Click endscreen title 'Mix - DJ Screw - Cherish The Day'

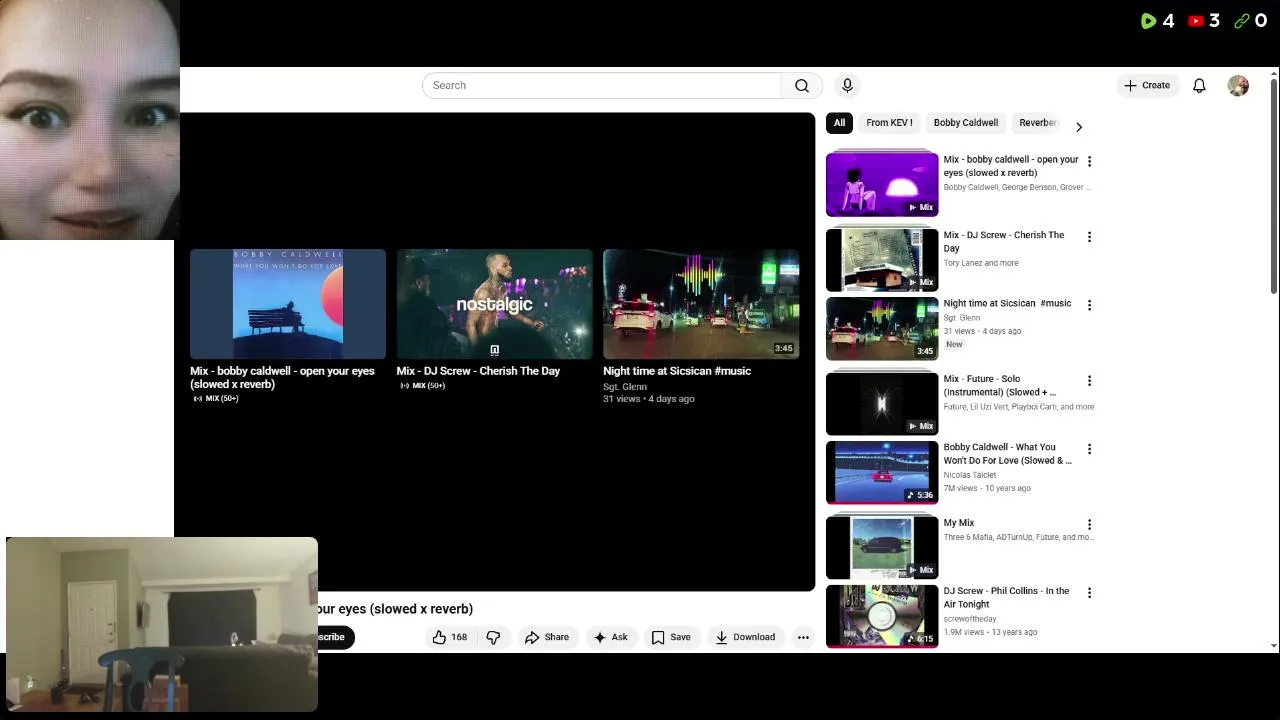pyautogui.click(x=478, y=371)
